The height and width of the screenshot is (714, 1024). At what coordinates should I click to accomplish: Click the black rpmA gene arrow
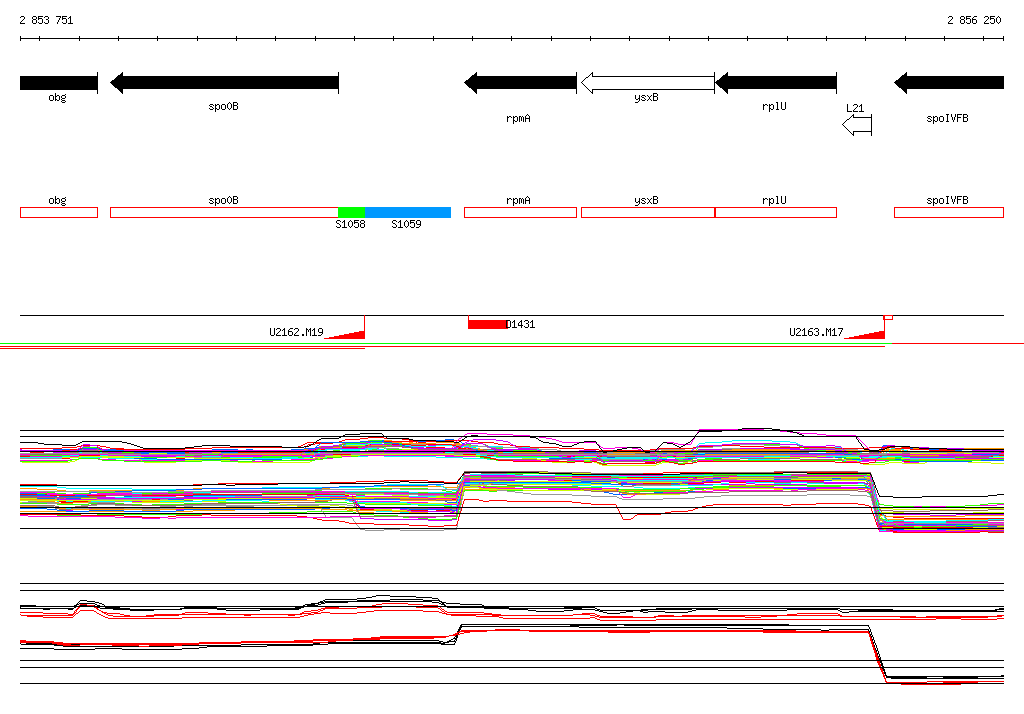coord(520,83)
